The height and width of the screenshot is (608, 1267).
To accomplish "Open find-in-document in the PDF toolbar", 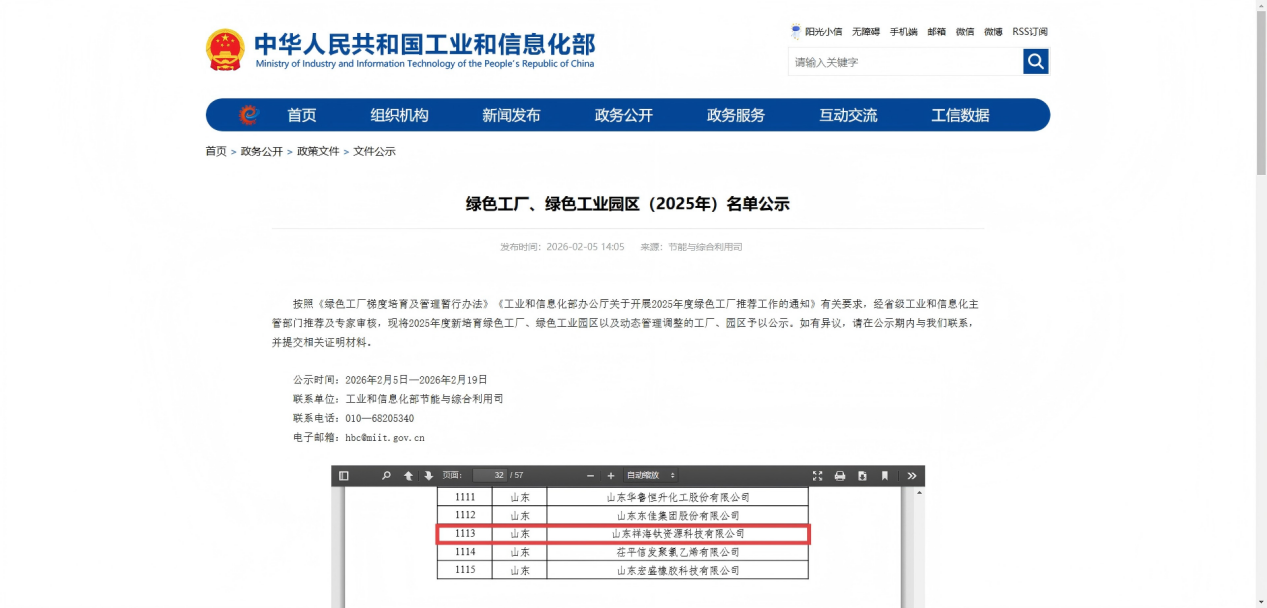I will click(x=386, y=476).
